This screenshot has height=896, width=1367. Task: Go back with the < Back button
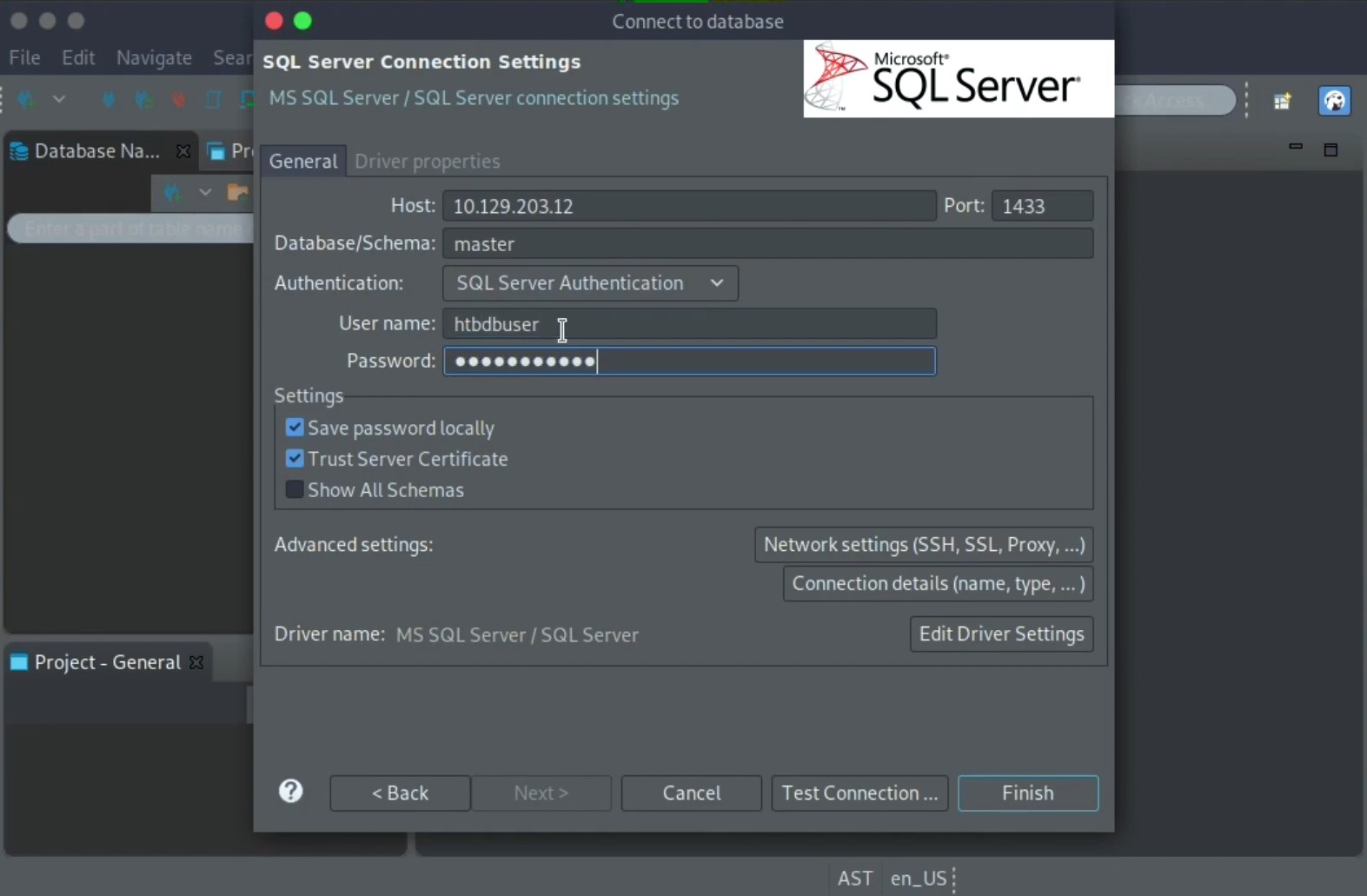coord(401,793)
